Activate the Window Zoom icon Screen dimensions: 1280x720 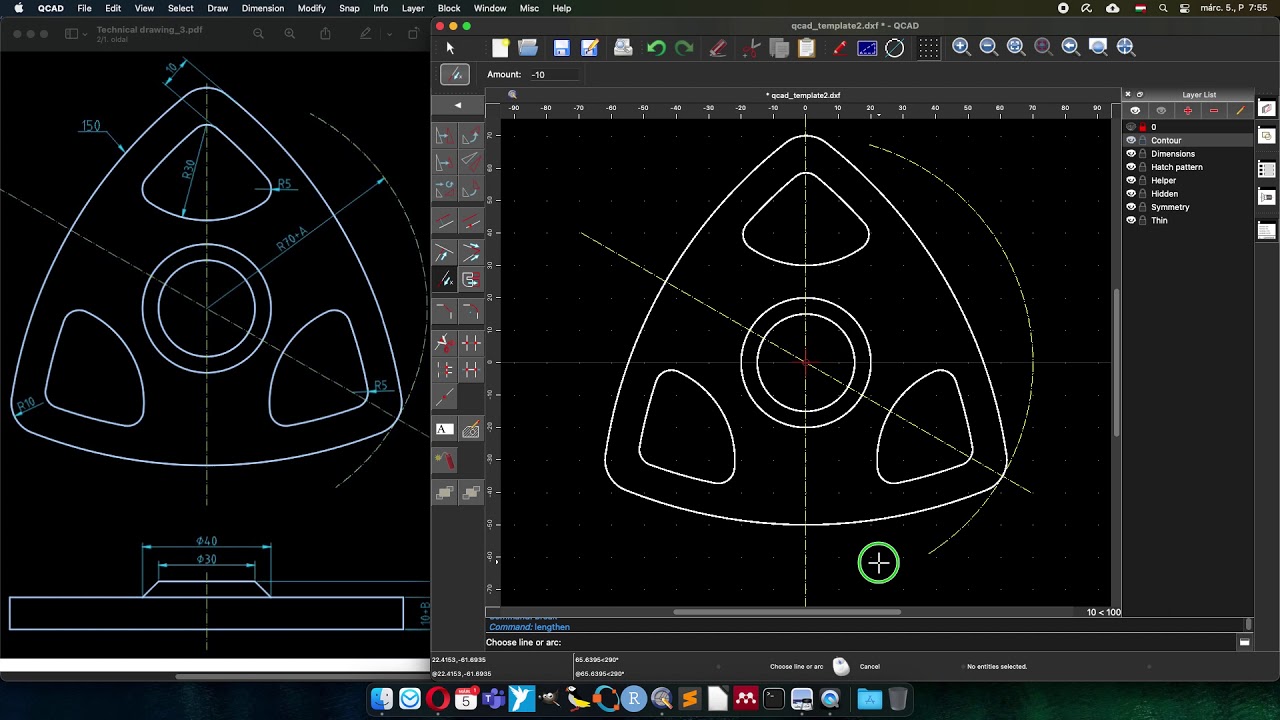click(1098, 47)
